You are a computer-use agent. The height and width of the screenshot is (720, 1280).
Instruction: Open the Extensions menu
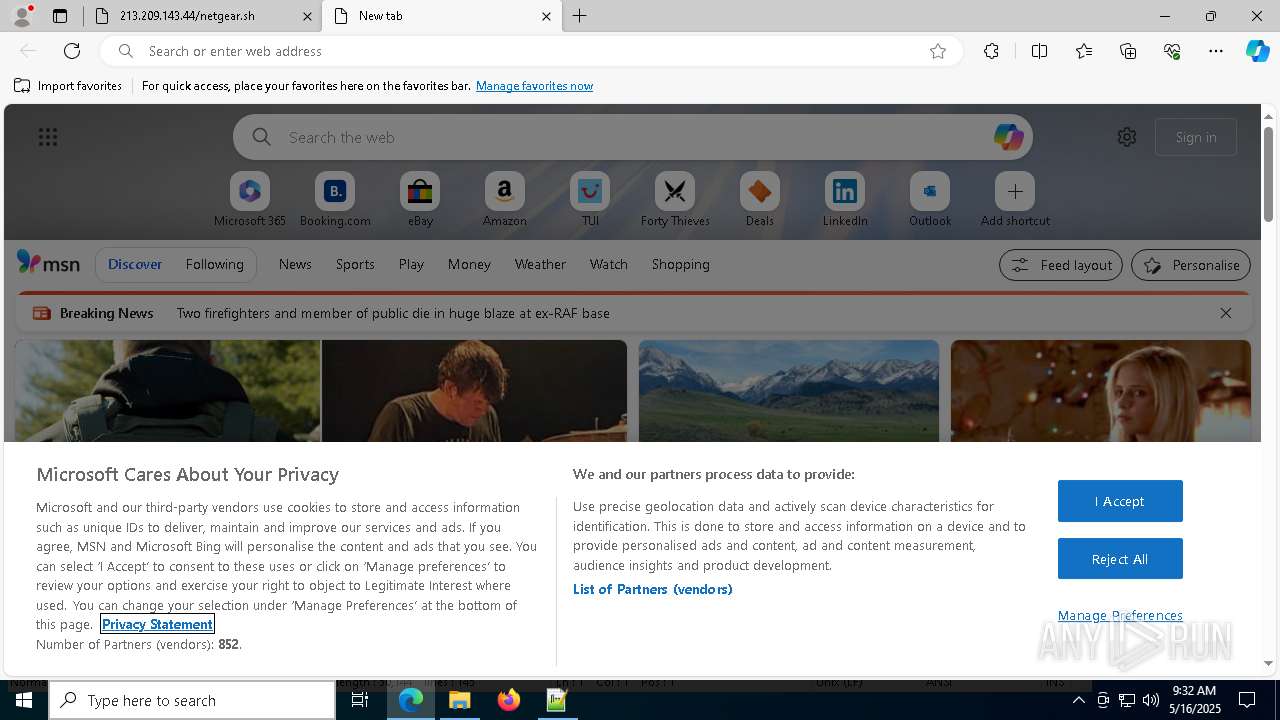coord(991,51)
